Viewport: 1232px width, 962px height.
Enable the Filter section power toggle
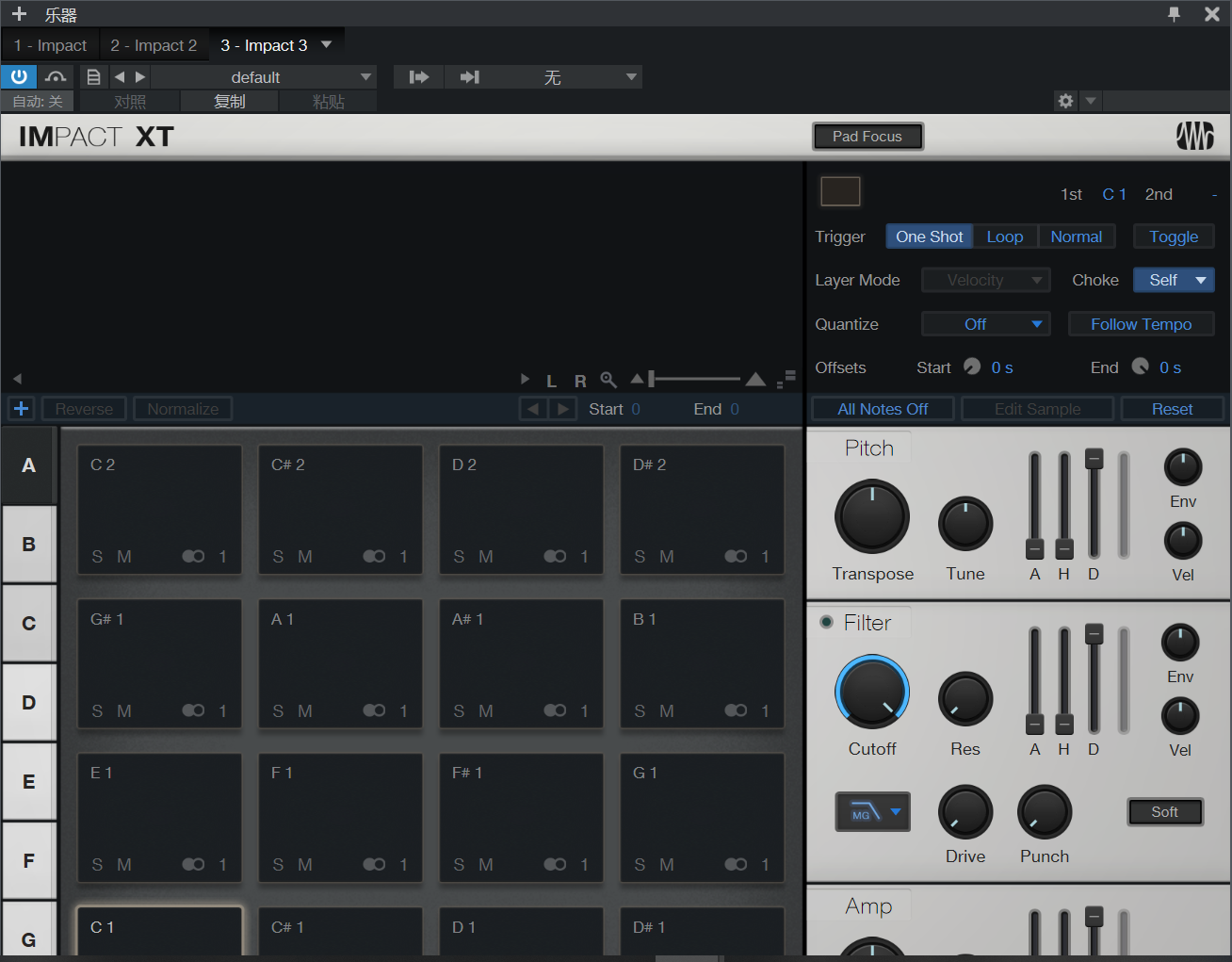coord(826,622)
